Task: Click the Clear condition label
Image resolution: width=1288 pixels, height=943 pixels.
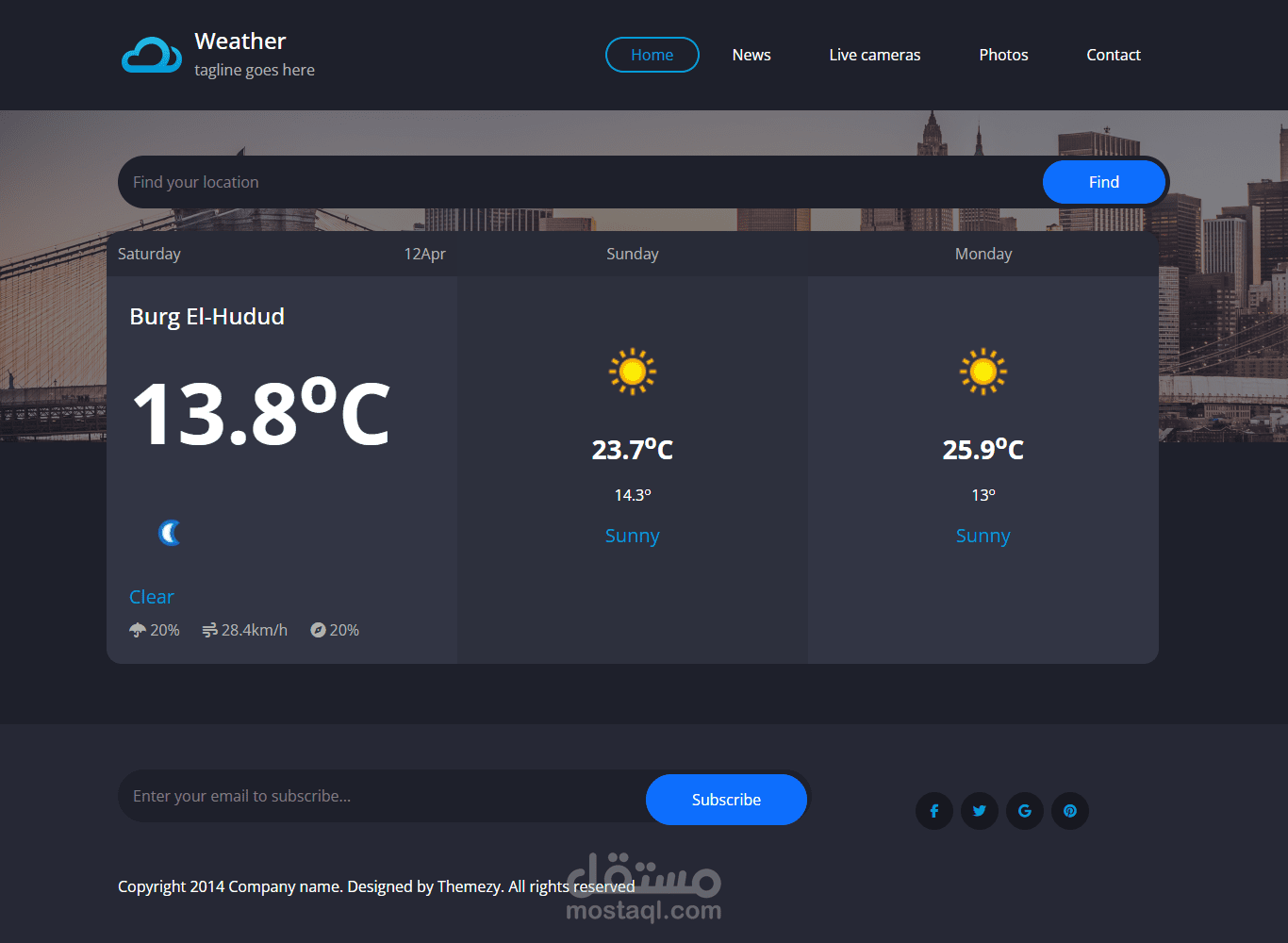Action: point(152,597)
